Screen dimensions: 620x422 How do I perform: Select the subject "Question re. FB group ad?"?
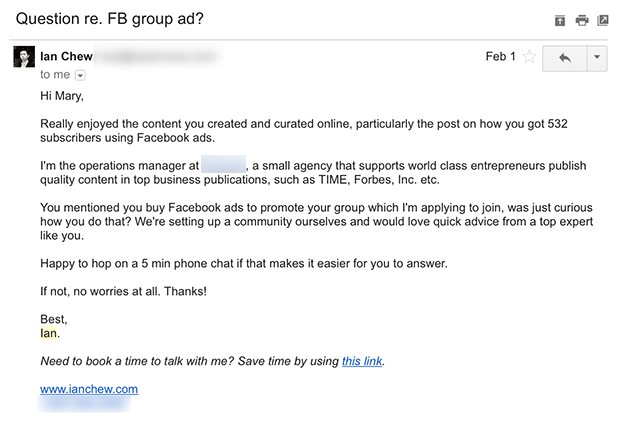[110, 19]
